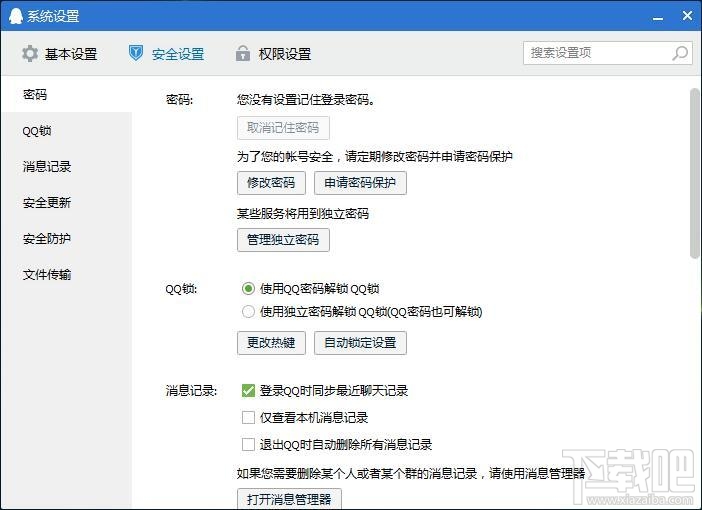702x510 pixels.
Task: Open 自动锁定设置
Action: tap(360, 343)
